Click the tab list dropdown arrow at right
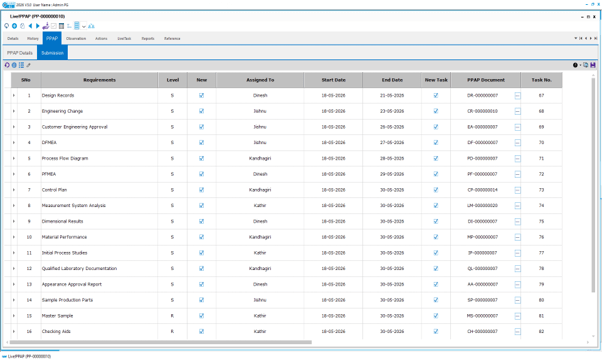Viewport: 602px width, 361px height. pos(576,38)
